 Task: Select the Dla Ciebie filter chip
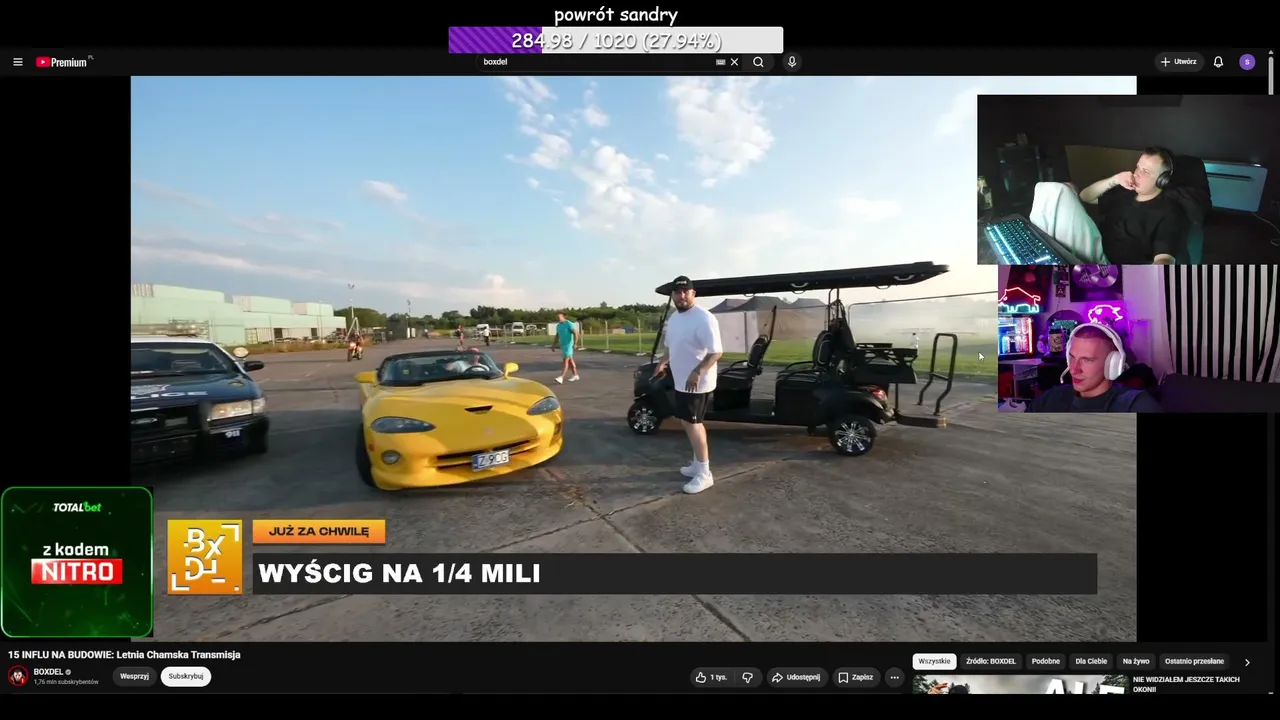(x=1091, y=661)
